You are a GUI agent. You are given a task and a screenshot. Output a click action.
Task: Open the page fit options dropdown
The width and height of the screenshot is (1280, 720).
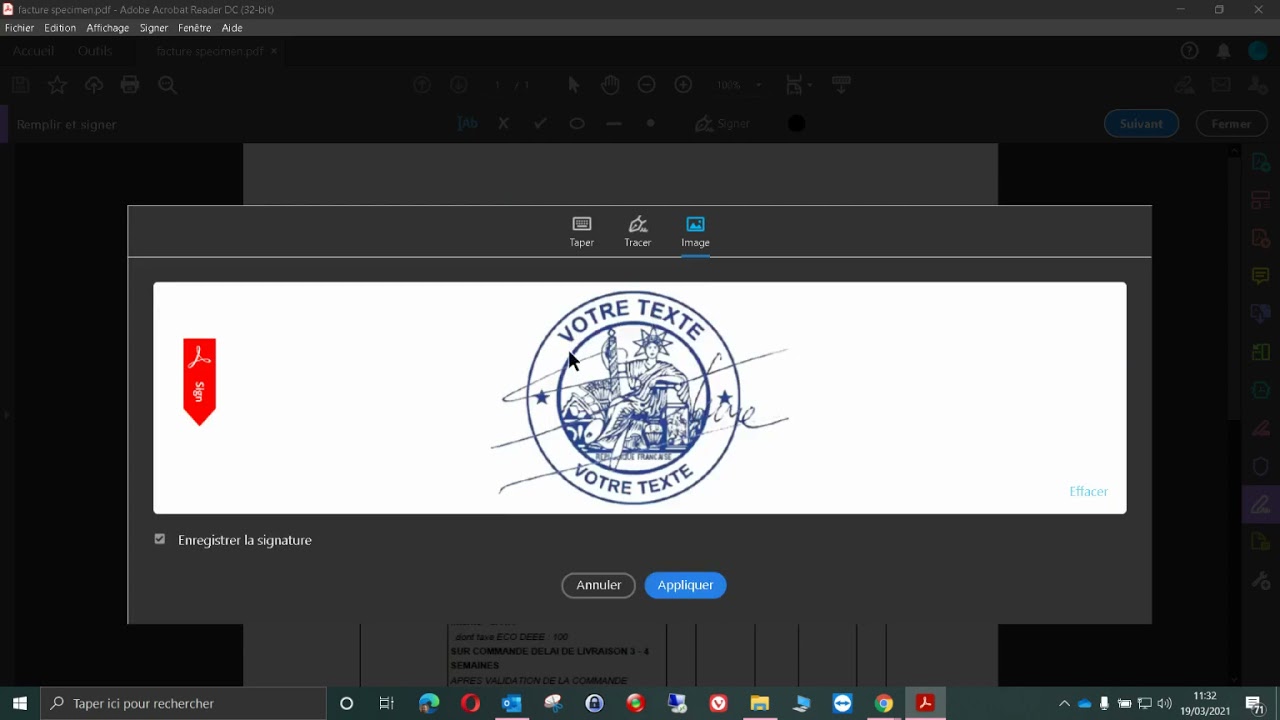pyautogui.click(x=799, y=85)
